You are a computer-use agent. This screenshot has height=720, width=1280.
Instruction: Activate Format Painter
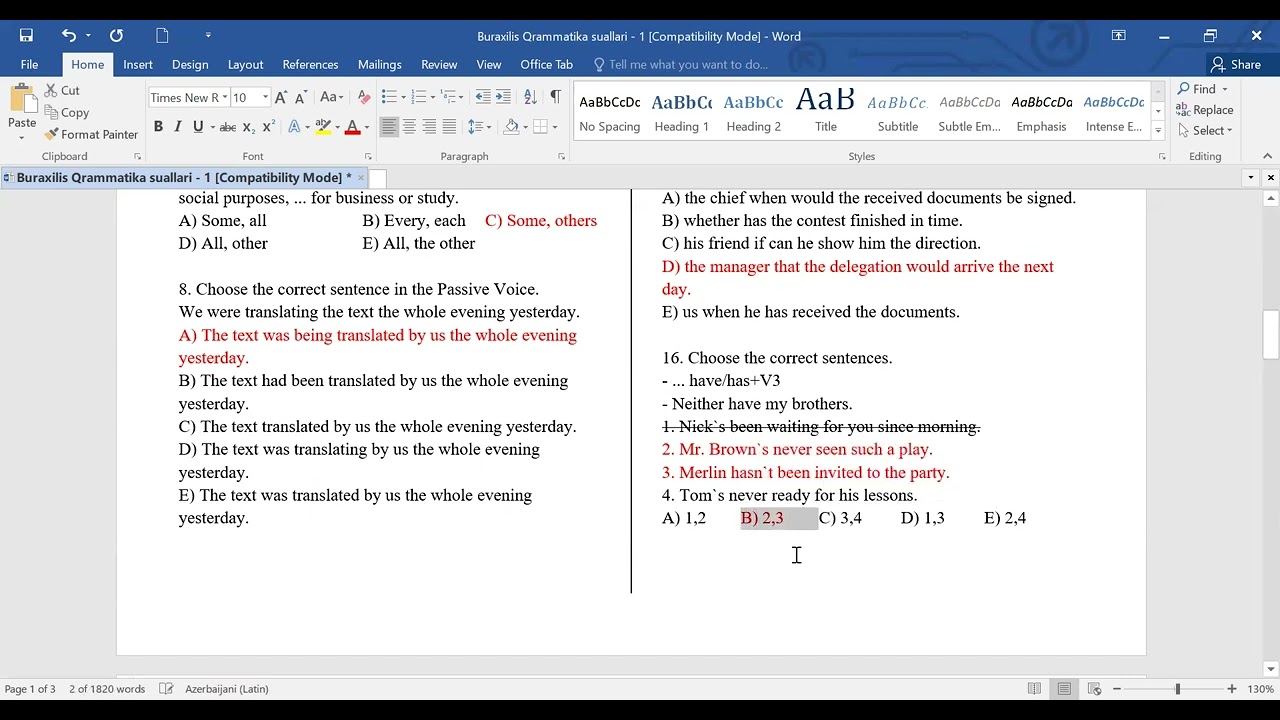click(x=91, y=134)
